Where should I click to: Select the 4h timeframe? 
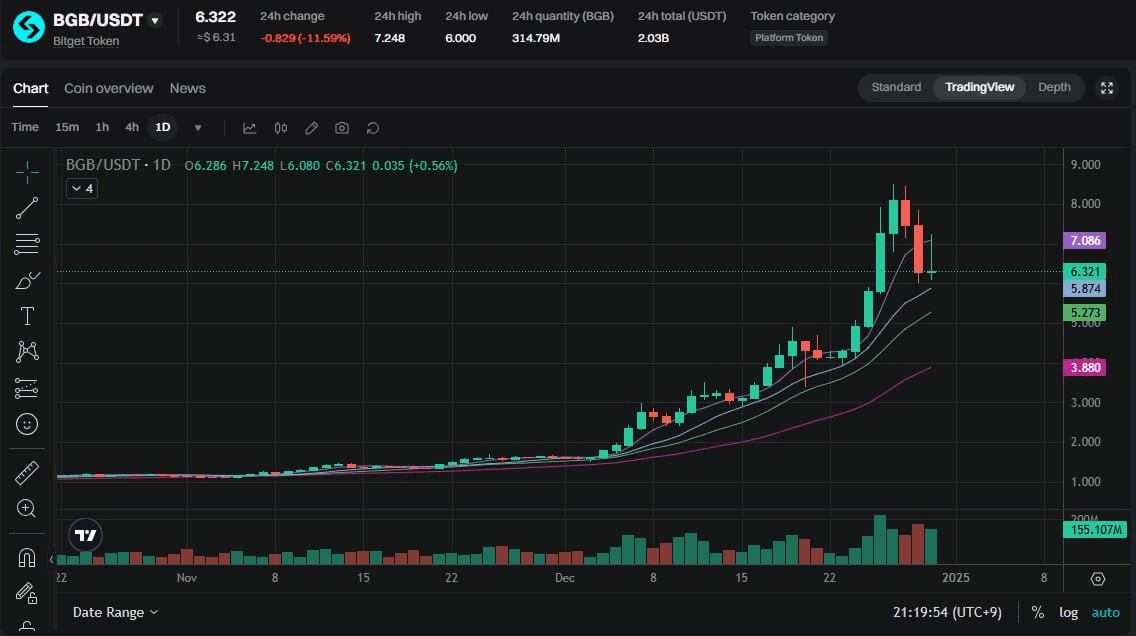(x=131, y=127)
